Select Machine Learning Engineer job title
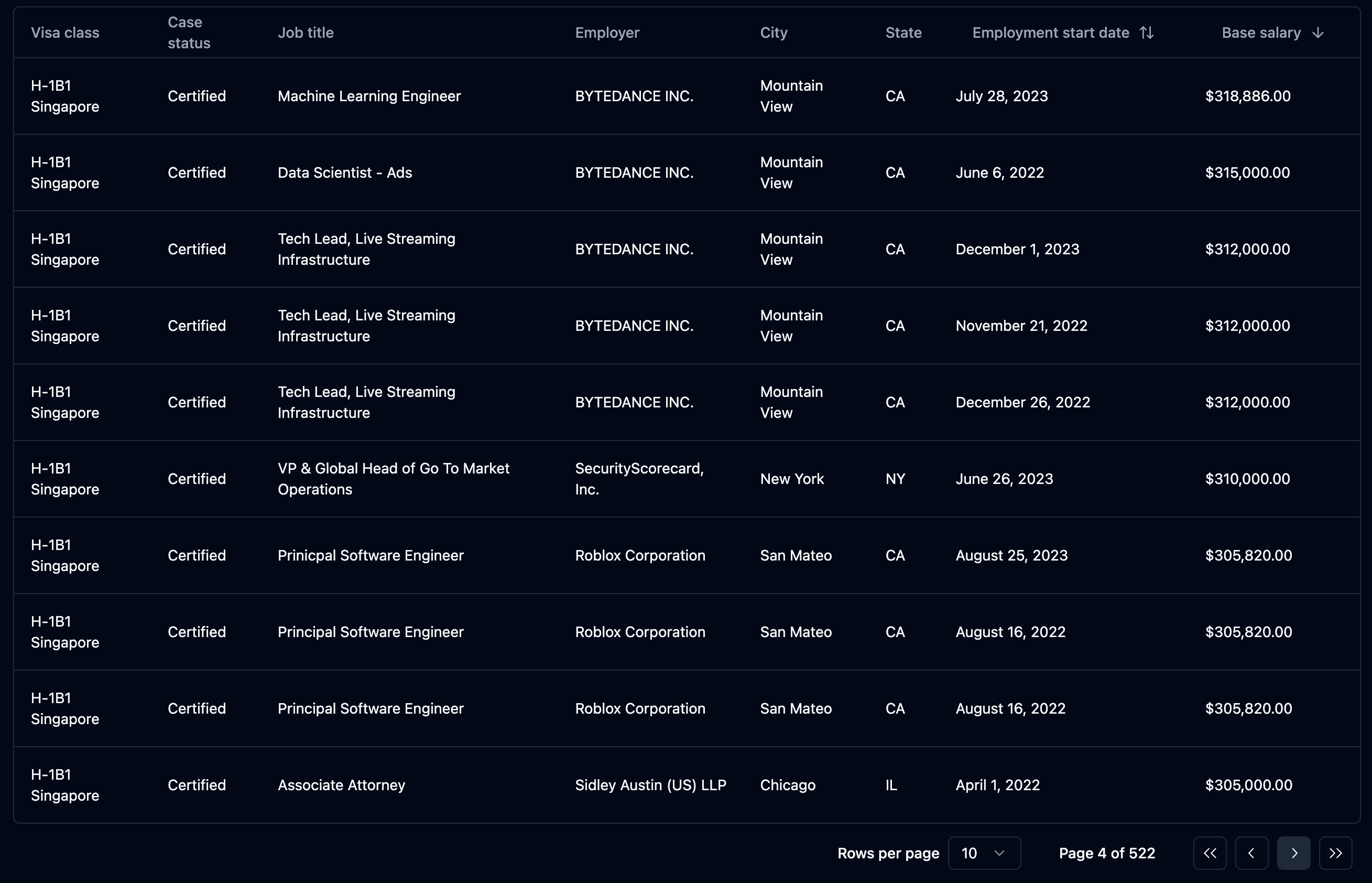 pos(369,96)
